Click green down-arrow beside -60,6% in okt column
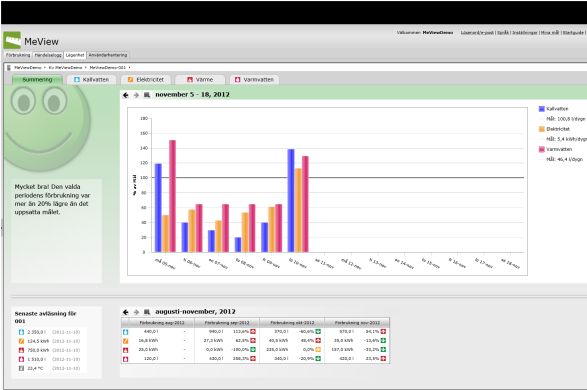The width and height of the screenshot is (587, 390). [318, 332]
